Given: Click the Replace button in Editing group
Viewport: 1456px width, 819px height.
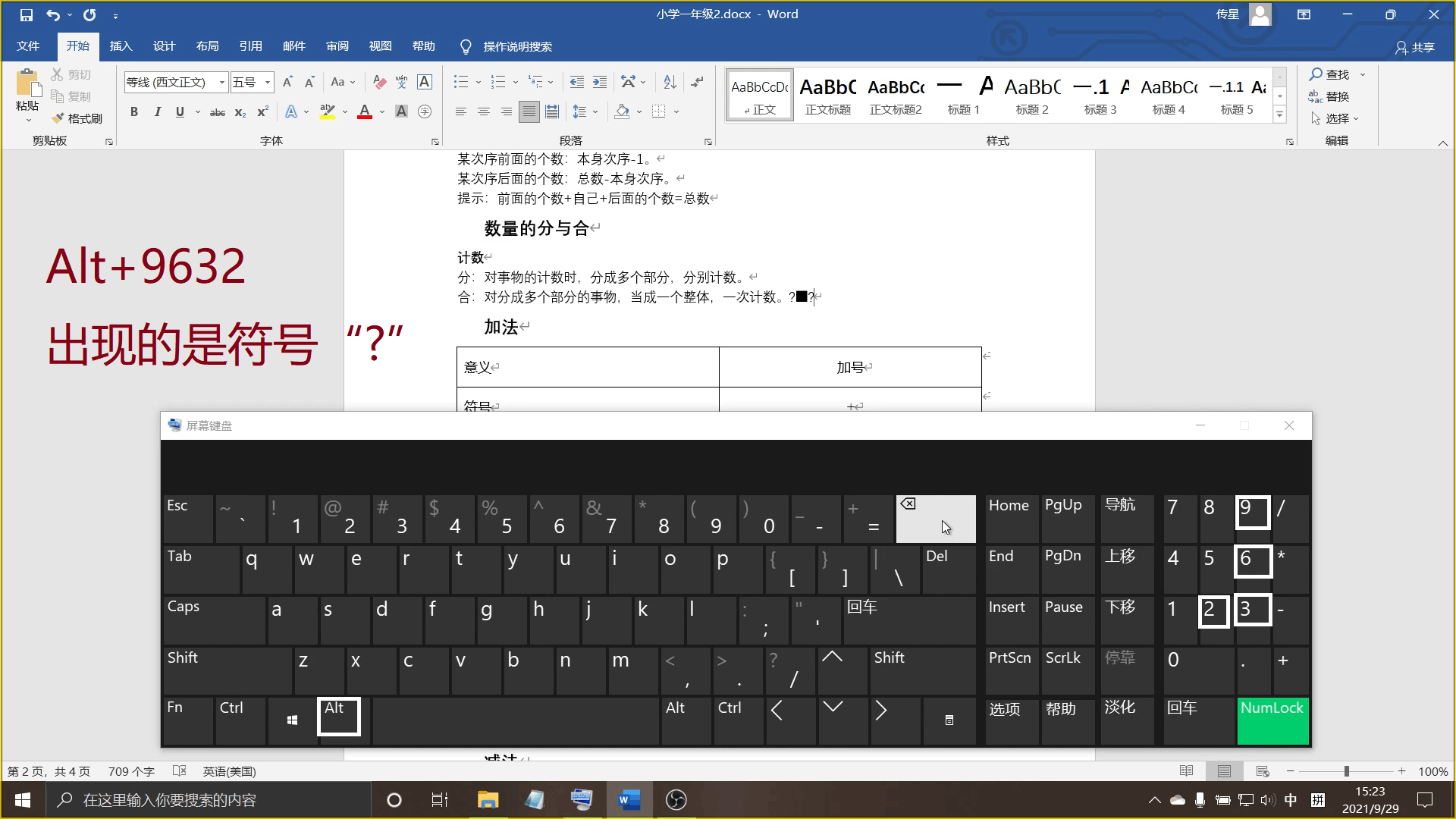Looking at the screenshot, I should [x=1329, y=96].
